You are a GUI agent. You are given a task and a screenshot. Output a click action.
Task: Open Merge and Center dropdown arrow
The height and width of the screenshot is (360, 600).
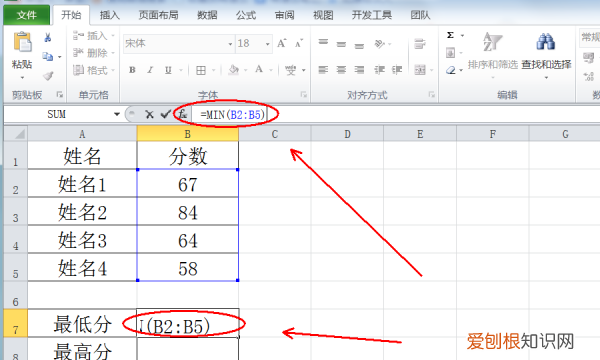click(432, 70)
